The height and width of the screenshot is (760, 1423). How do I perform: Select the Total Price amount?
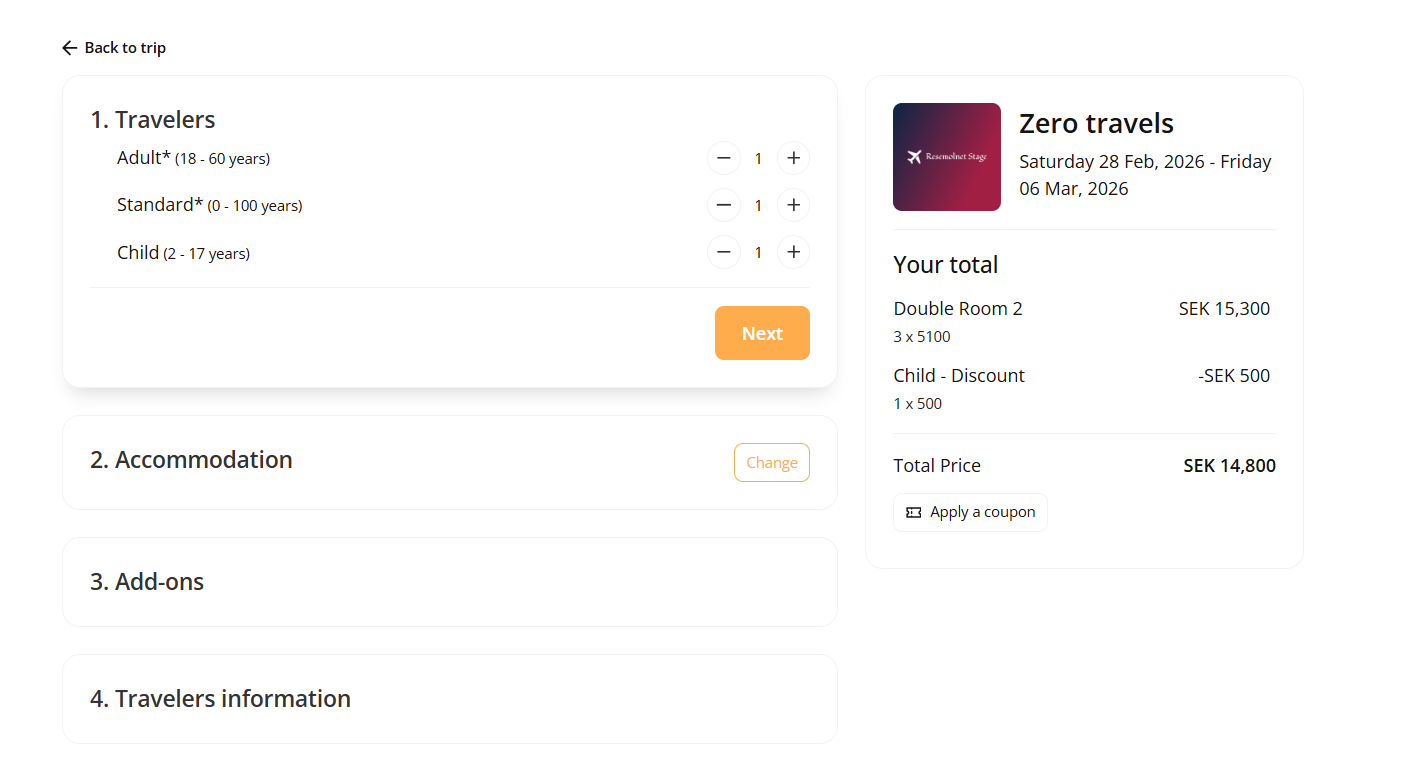coord(1229,466)
